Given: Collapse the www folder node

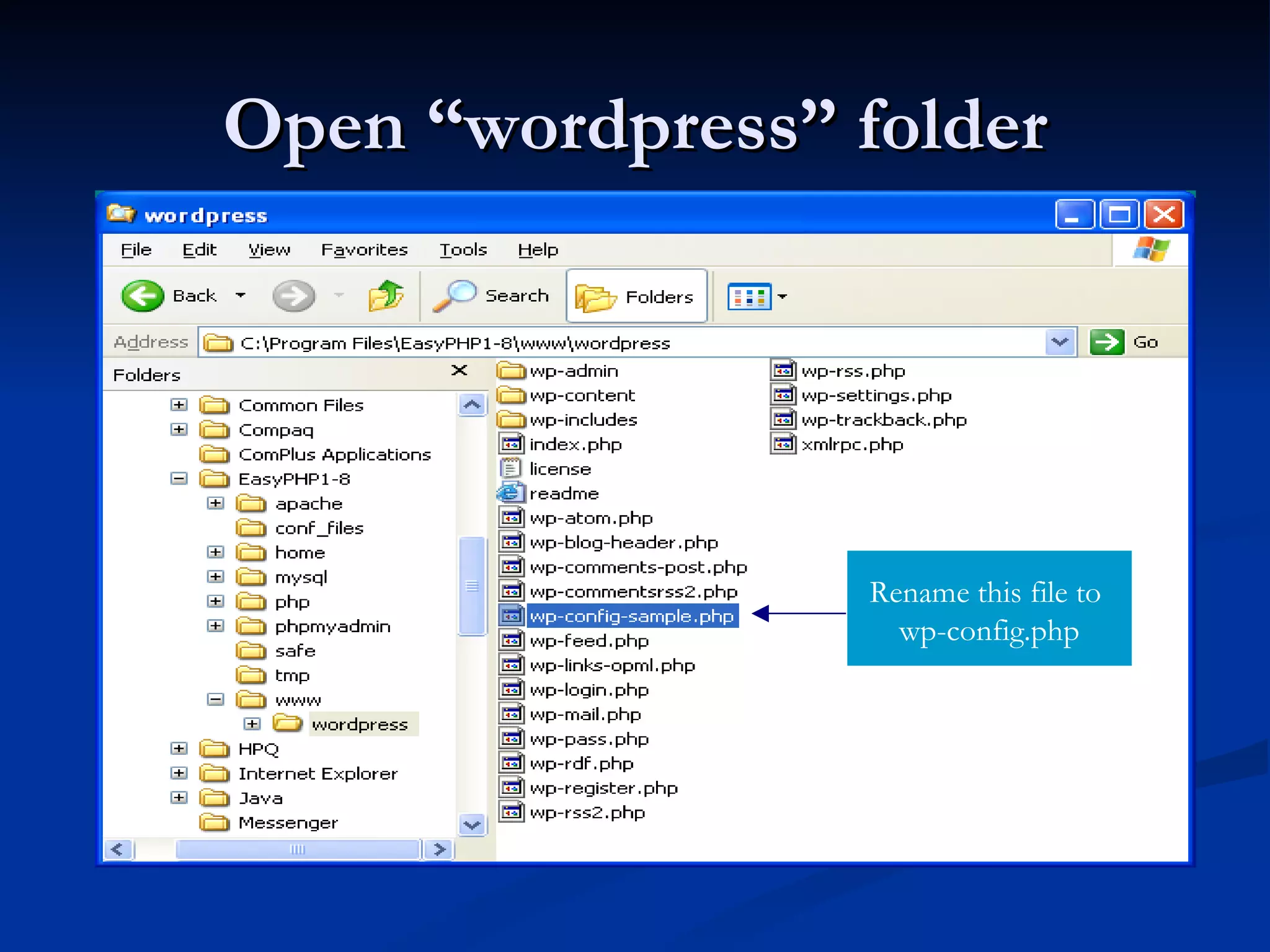Looking at the screenshot, I should (215, 699).
